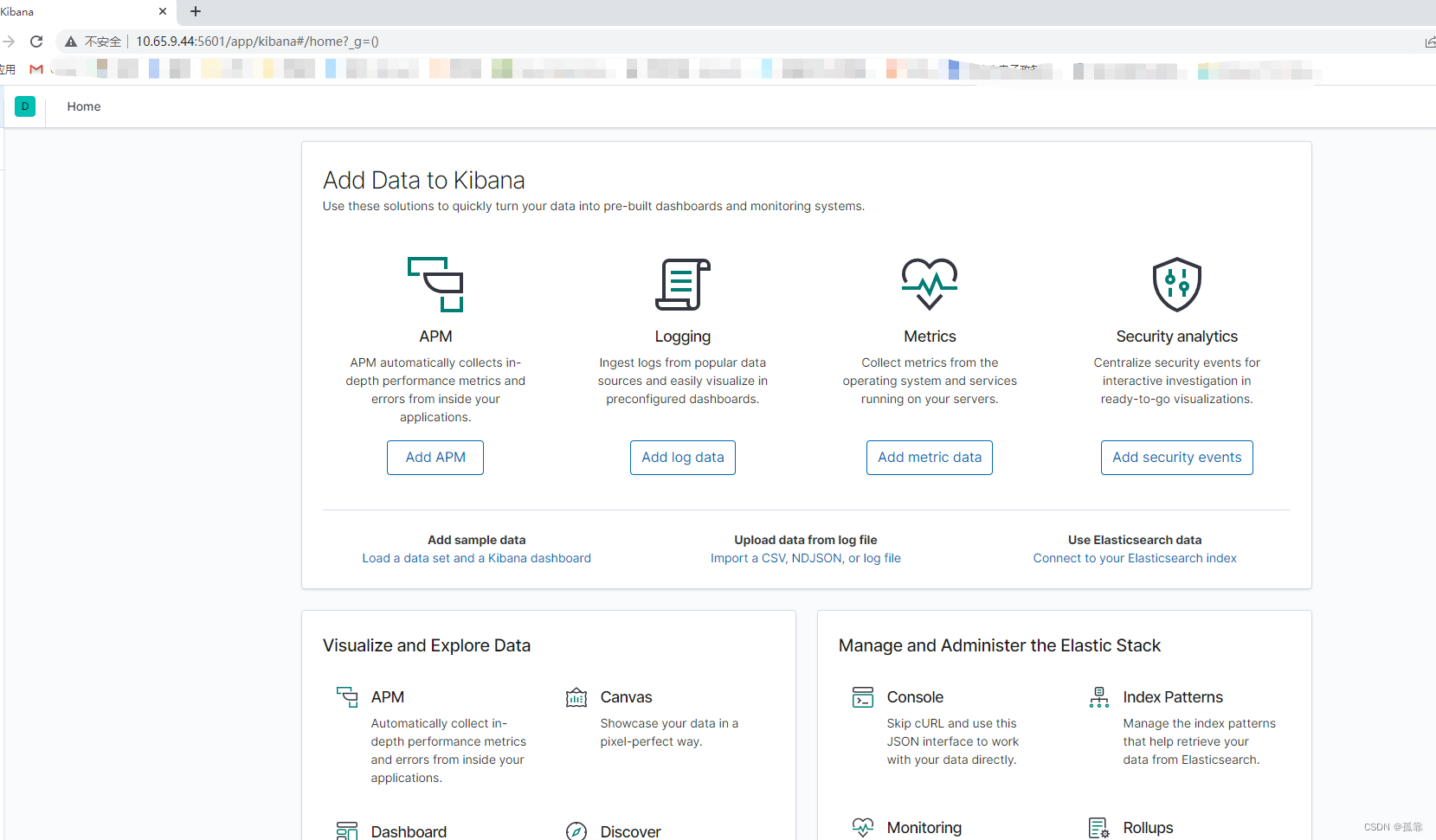The image size is (1436, 840).
Task: Close the Kibana browser tab
Action: click(163, 11)
